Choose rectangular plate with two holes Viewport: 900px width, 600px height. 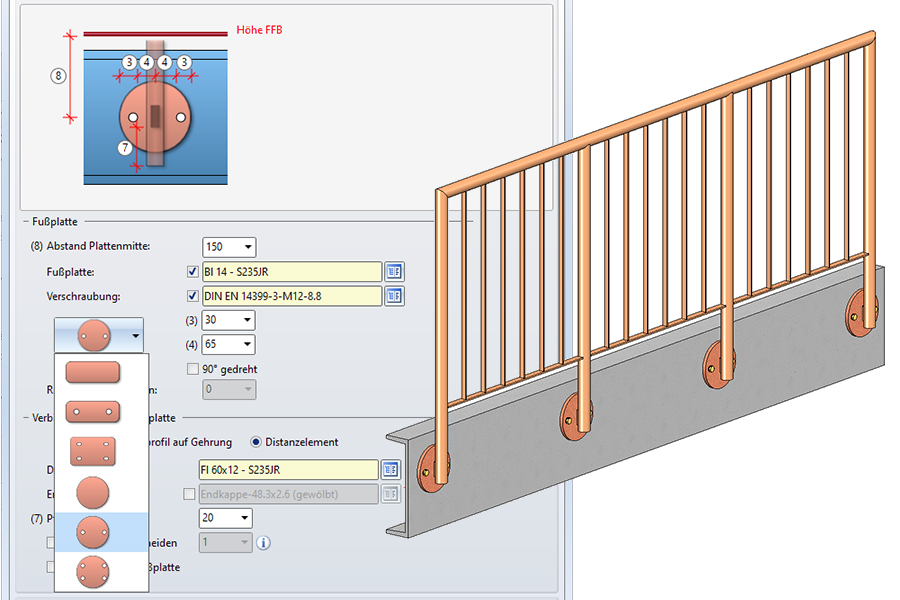[x=93, y=411]
